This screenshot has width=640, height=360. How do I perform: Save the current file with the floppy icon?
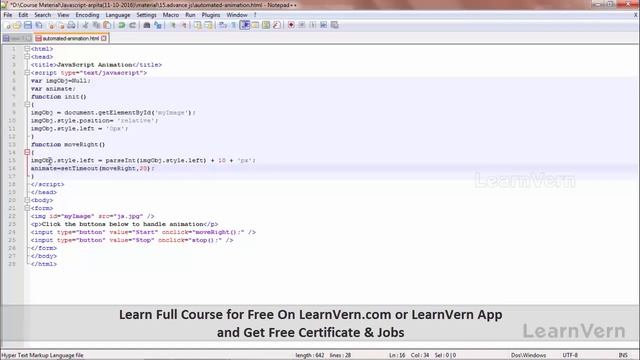pyautogui.click(x=28, y=25)
